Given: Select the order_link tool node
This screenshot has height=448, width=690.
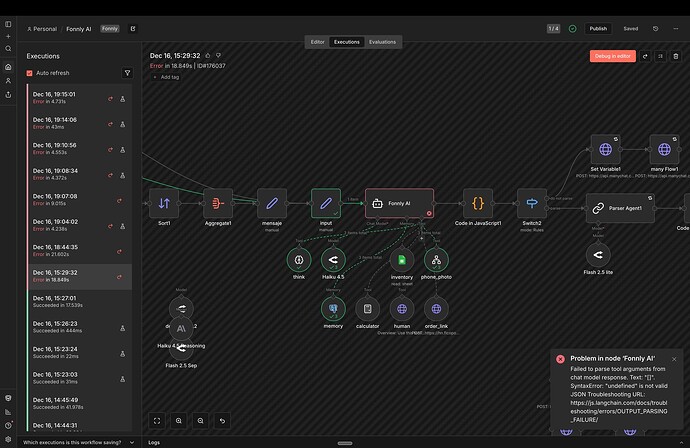Looking at the screenshot, I should click(436, 309).
